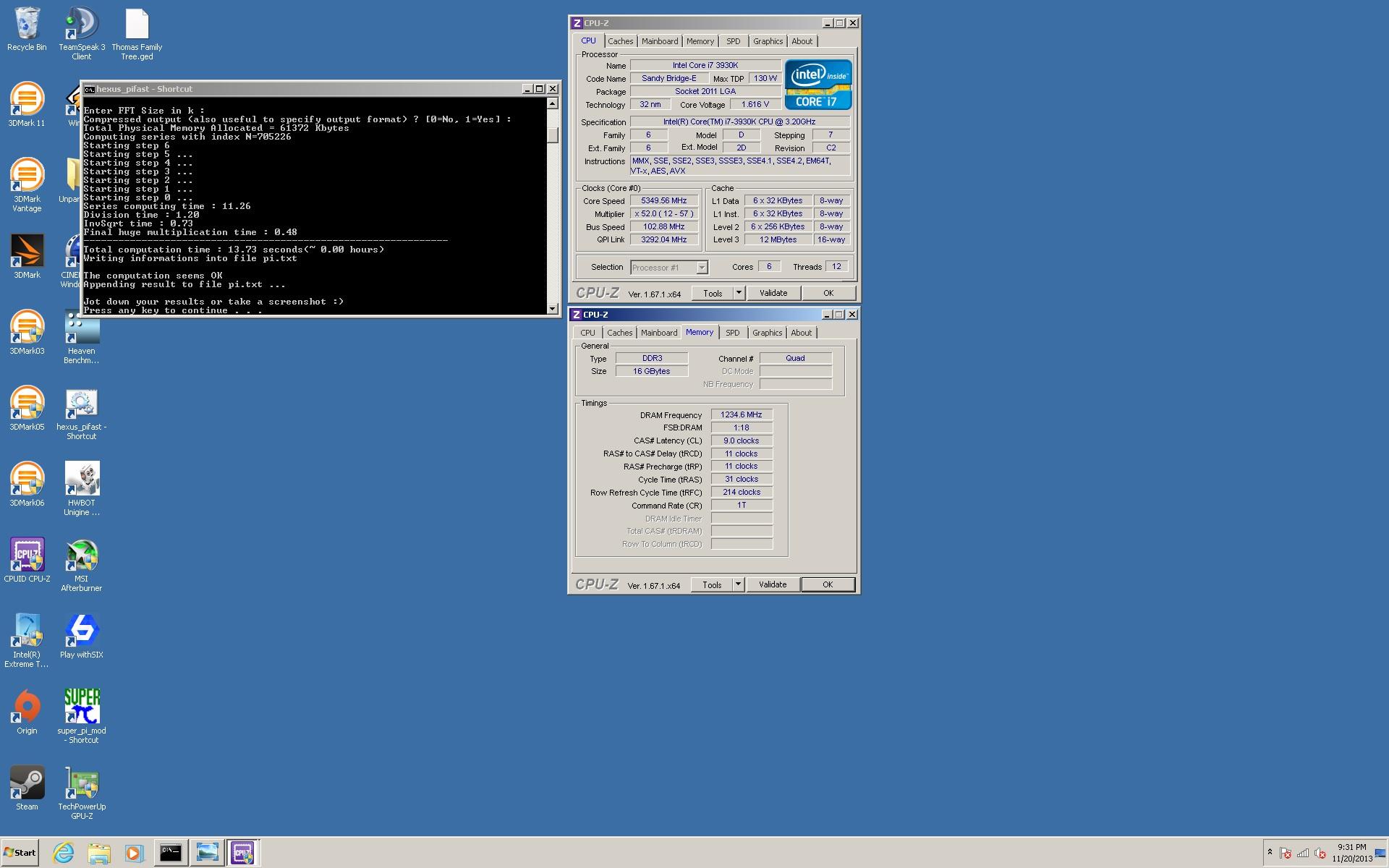Click OK in lower CPU-Z window

coord(828,584)
